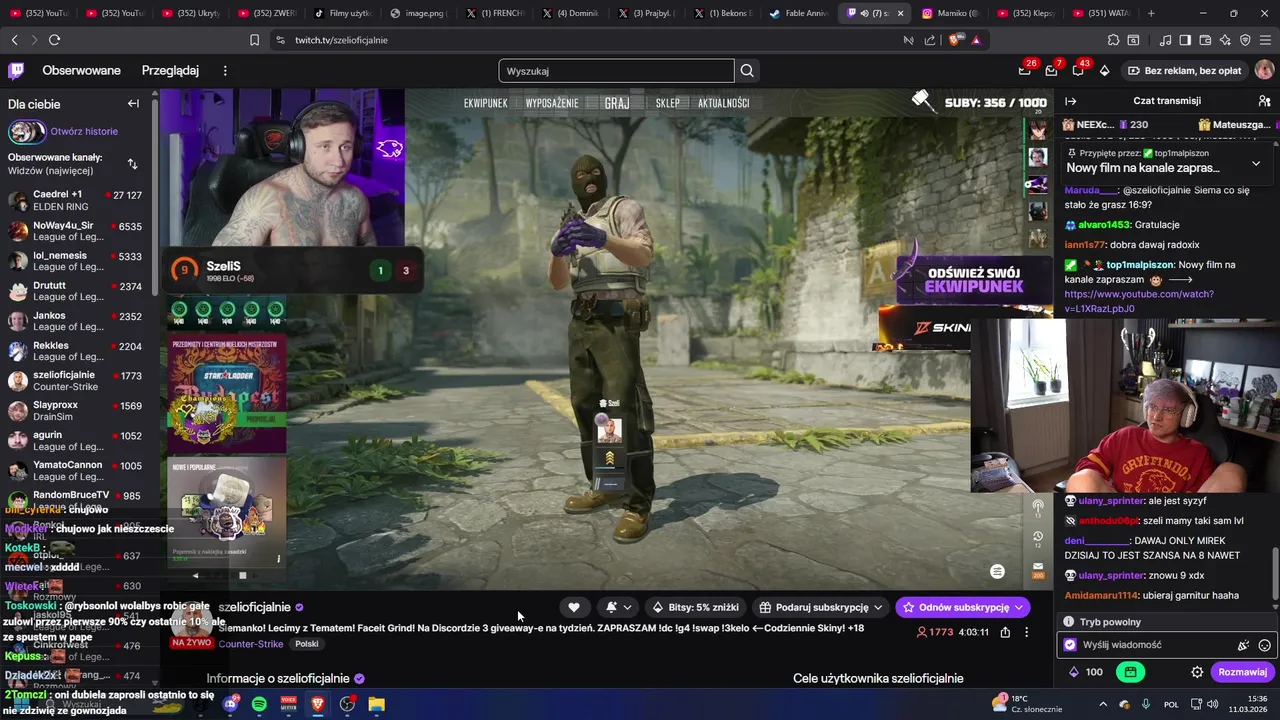Viewport: 1280px width, 720px height.
Task: Collapse the chat panel arrow
Action: click(1070, 101)
